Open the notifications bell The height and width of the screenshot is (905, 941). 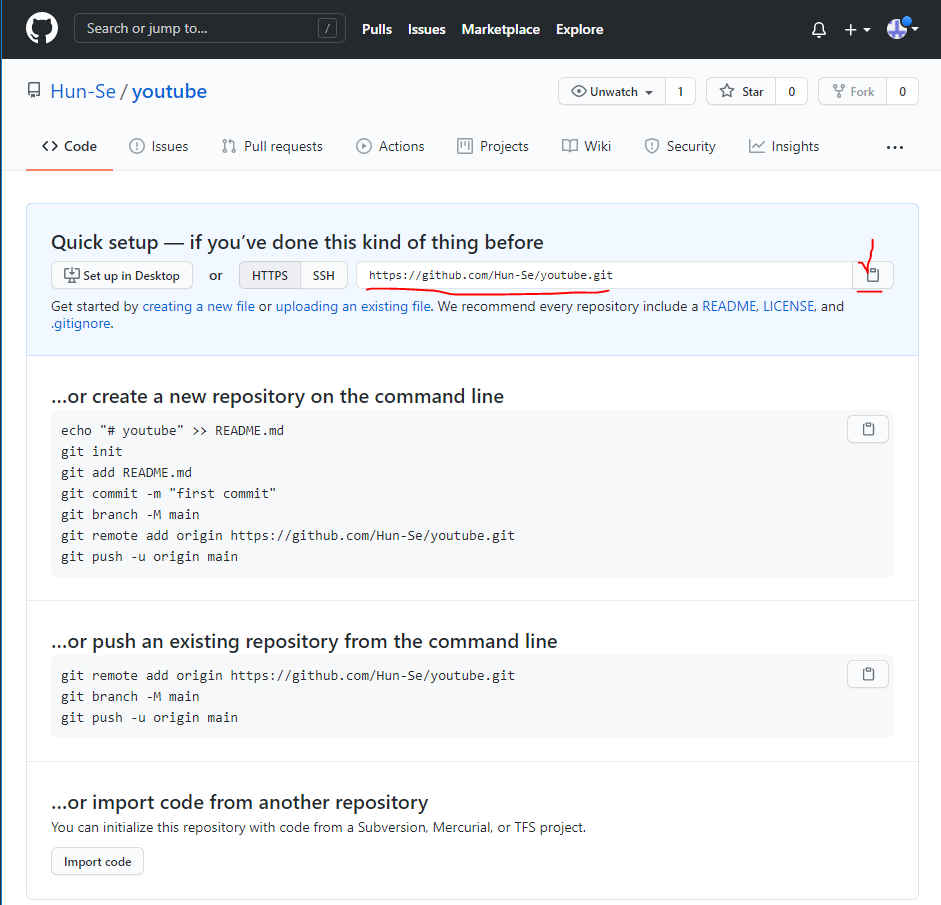click(x=819, y=29)
